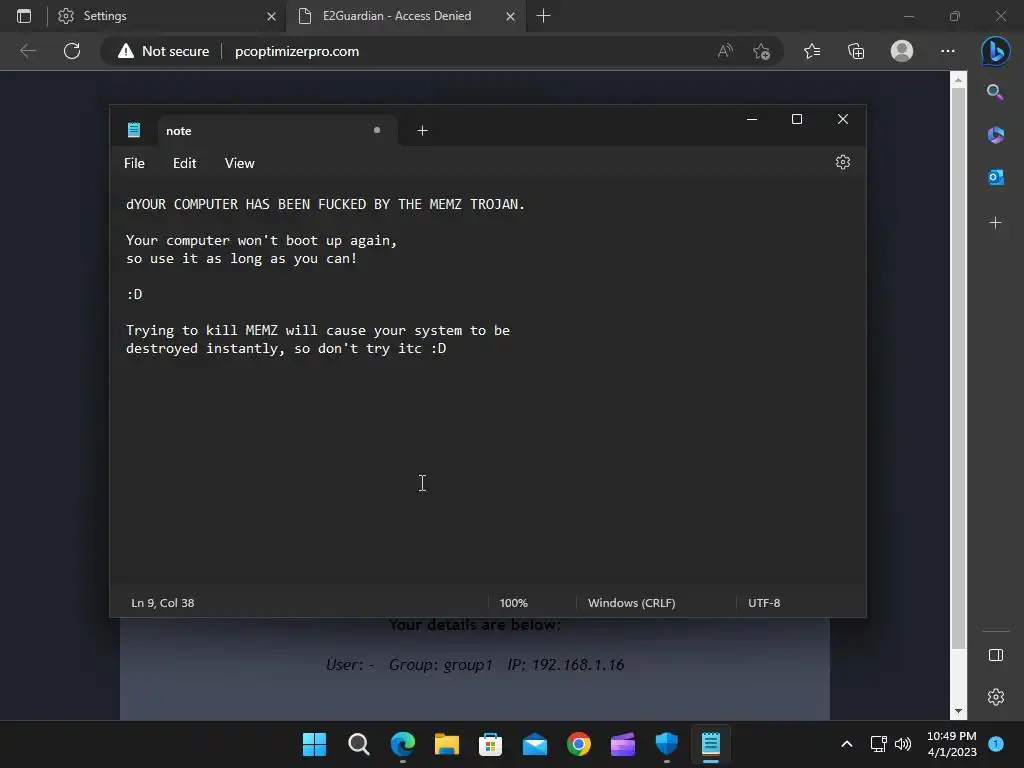Viewport: 1024px width, 768px height.
Task: Open Edge sidebar settings gear
Action: point(995,697)
